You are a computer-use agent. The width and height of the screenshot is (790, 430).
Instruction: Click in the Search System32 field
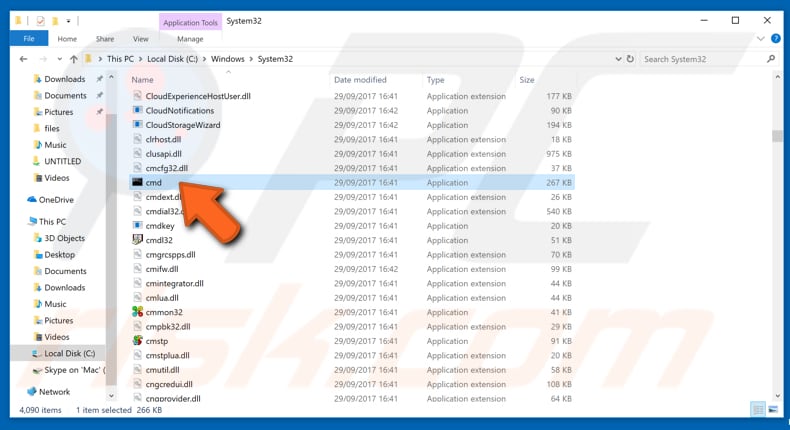point(703,59)
